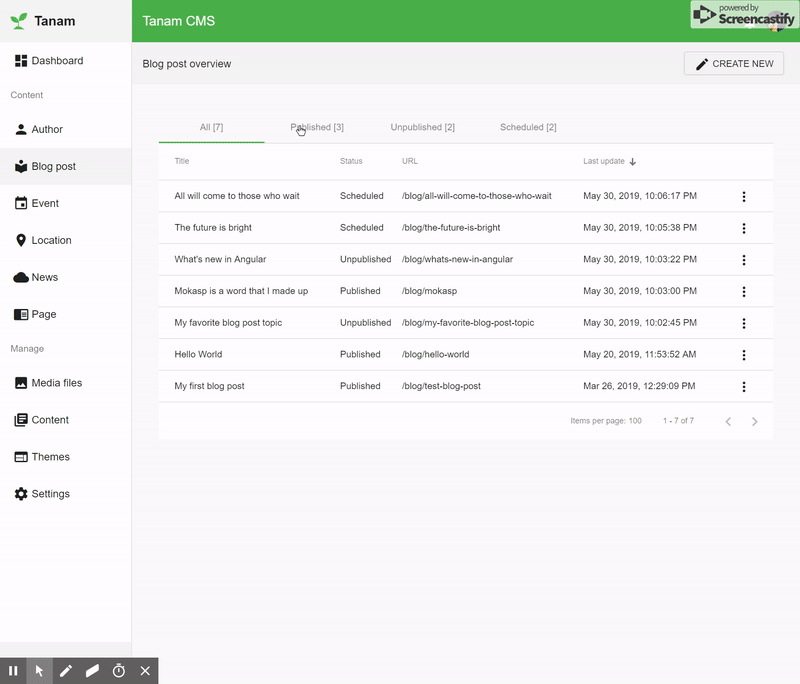
Task: Switch to the Scheduled [2] tab
Action: pyautogui.click(x=528, y=127)
